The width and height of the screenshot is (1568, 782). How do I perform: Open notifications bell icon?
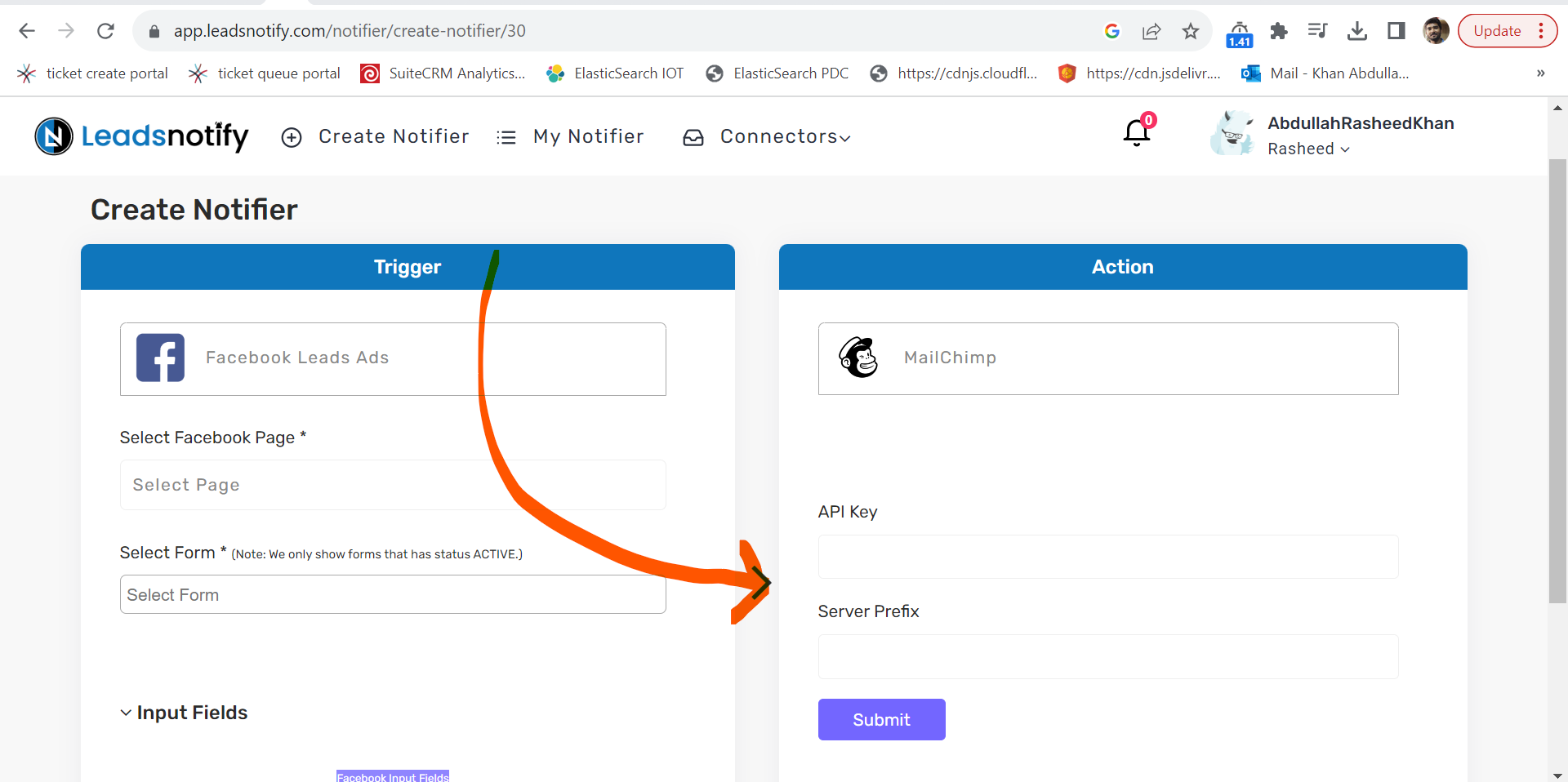tap(1137, 132)
